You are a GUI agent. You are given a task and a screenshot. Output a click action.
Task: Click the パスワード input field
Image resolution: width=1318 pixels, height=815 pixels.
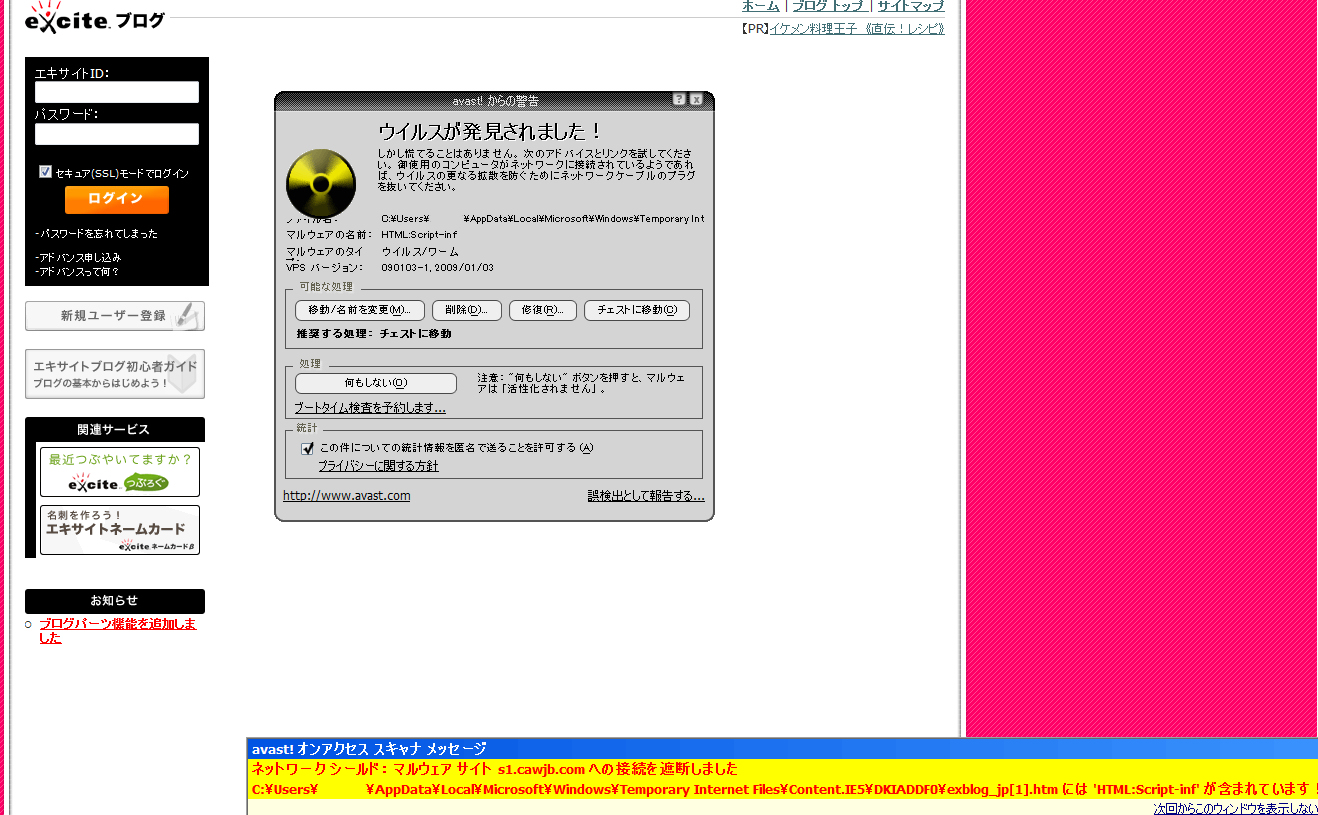click(117, 134)
